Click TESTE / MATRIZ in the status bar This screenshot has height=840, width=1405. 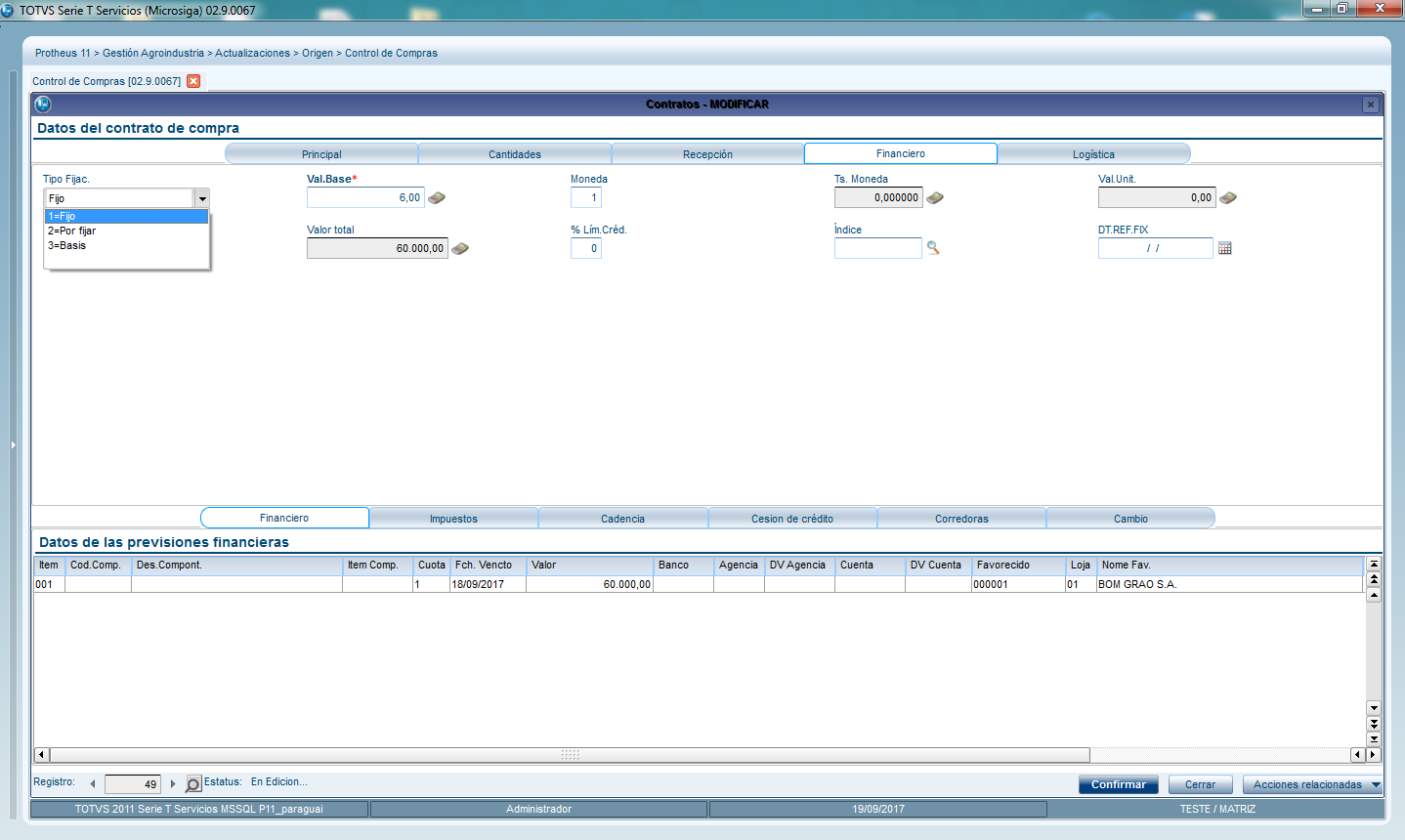click(1217, 809)
